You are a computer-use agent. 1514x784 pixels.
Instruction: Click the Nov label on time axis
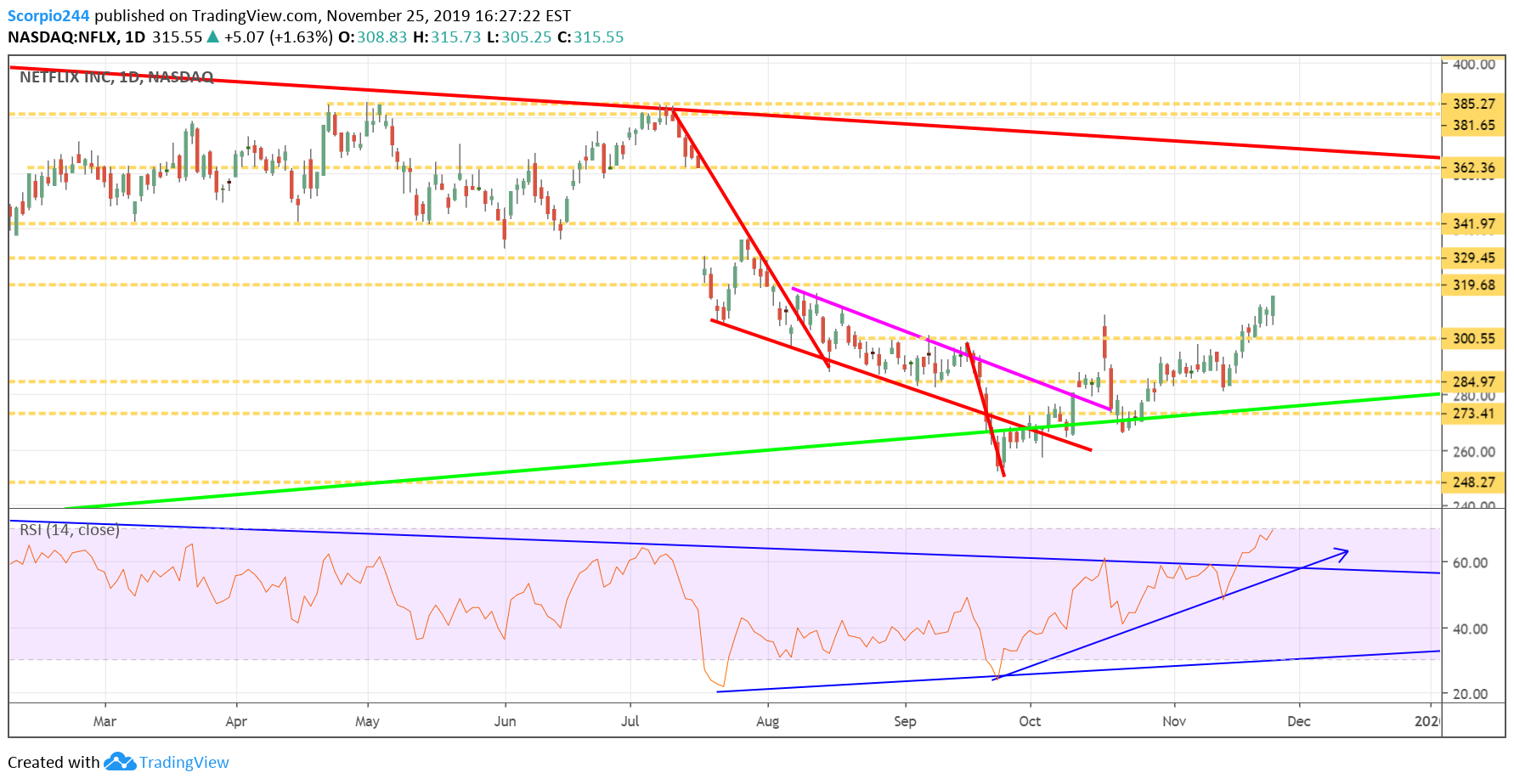pyautogui.click(x=1174, y=721)
